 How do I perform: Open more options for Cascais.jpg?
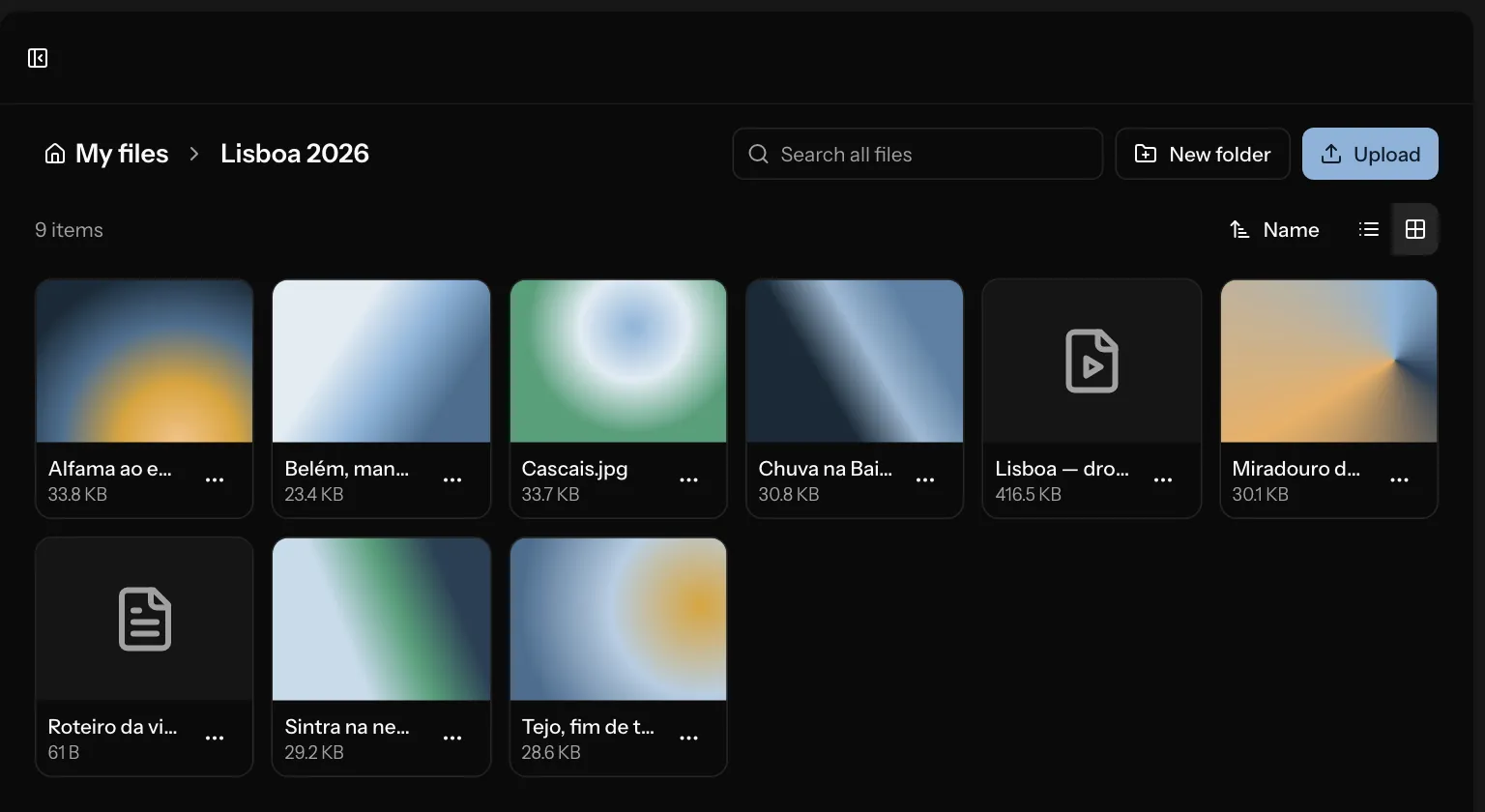[688, 480]
